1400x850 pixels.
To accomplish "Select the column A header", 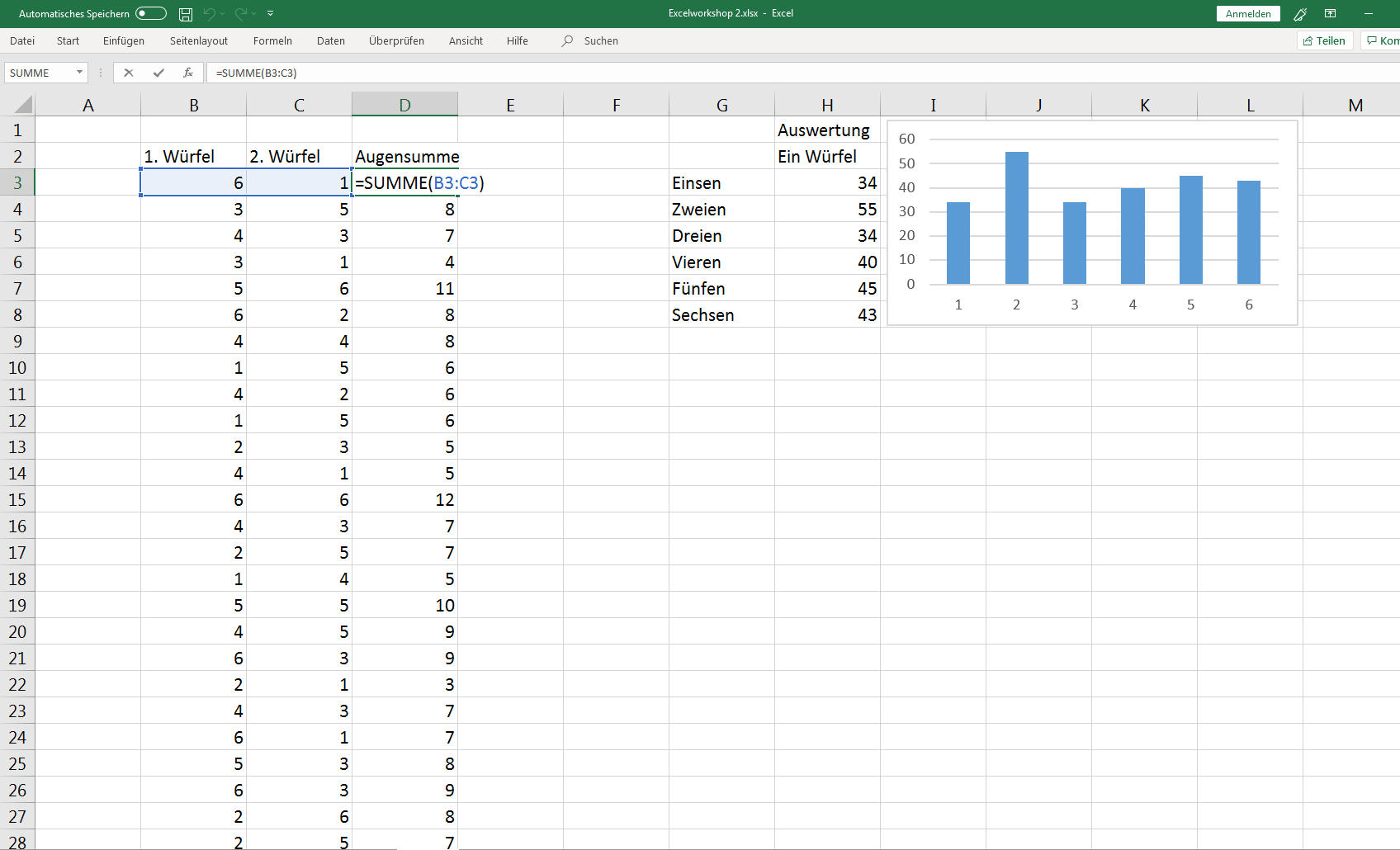I will click(x=88, y=105).
